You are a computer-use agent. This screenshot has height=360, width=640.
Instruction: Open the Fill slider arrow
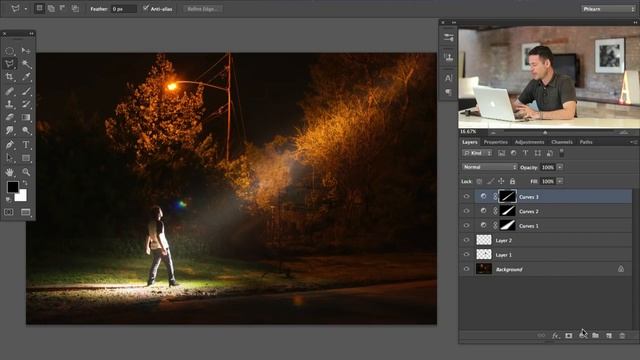560,181
